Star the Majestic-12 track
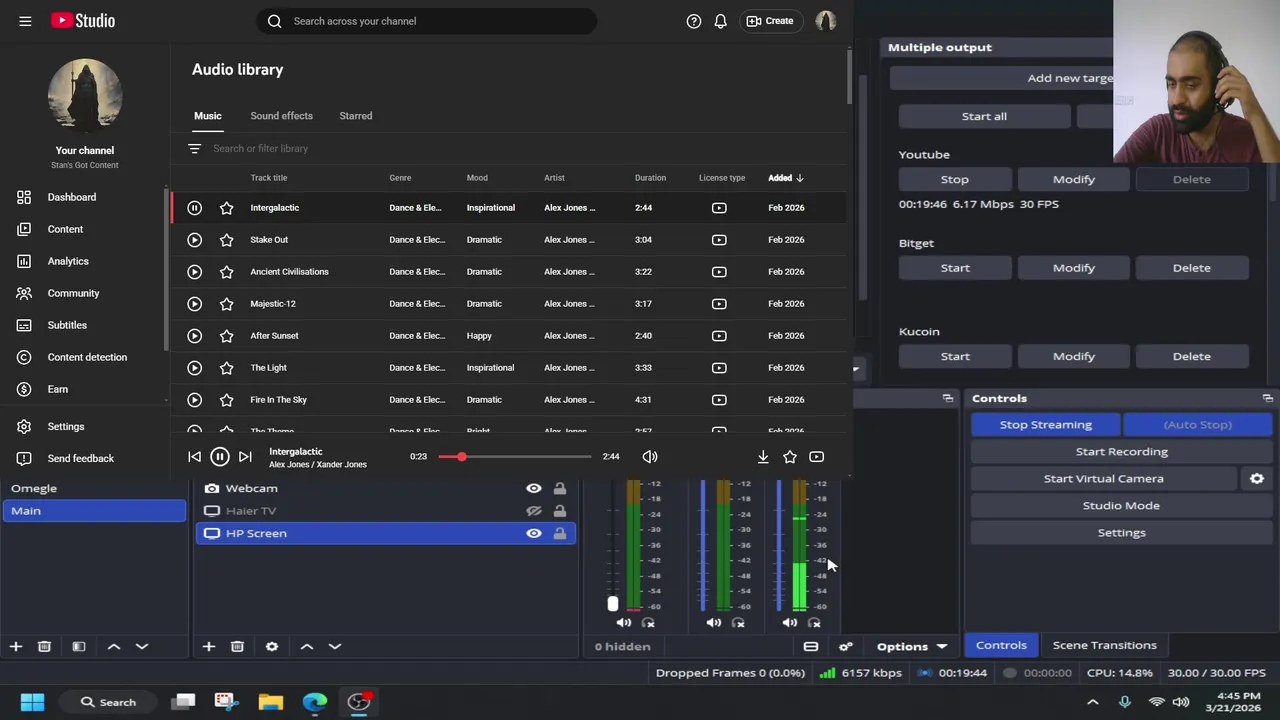 (x=227, y=304)
